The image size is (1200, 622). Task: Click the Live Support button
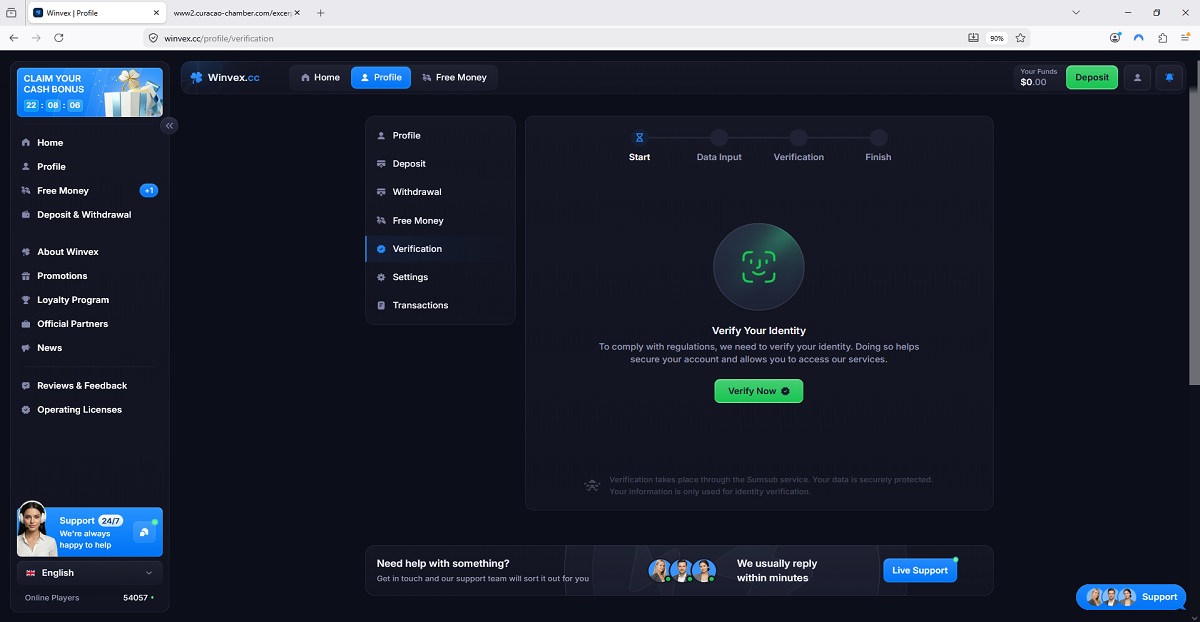920,570
